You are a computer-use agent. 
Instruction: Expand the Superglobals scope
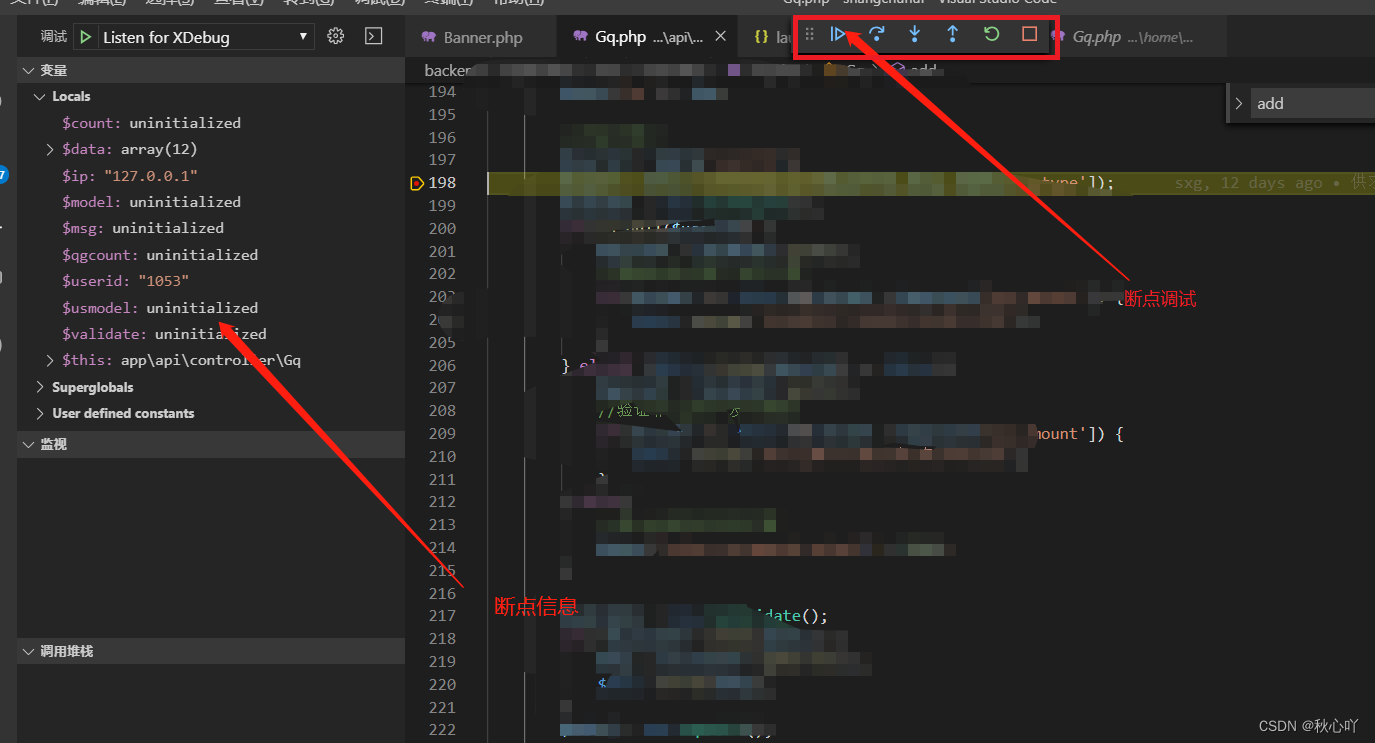tap(40, 387)
